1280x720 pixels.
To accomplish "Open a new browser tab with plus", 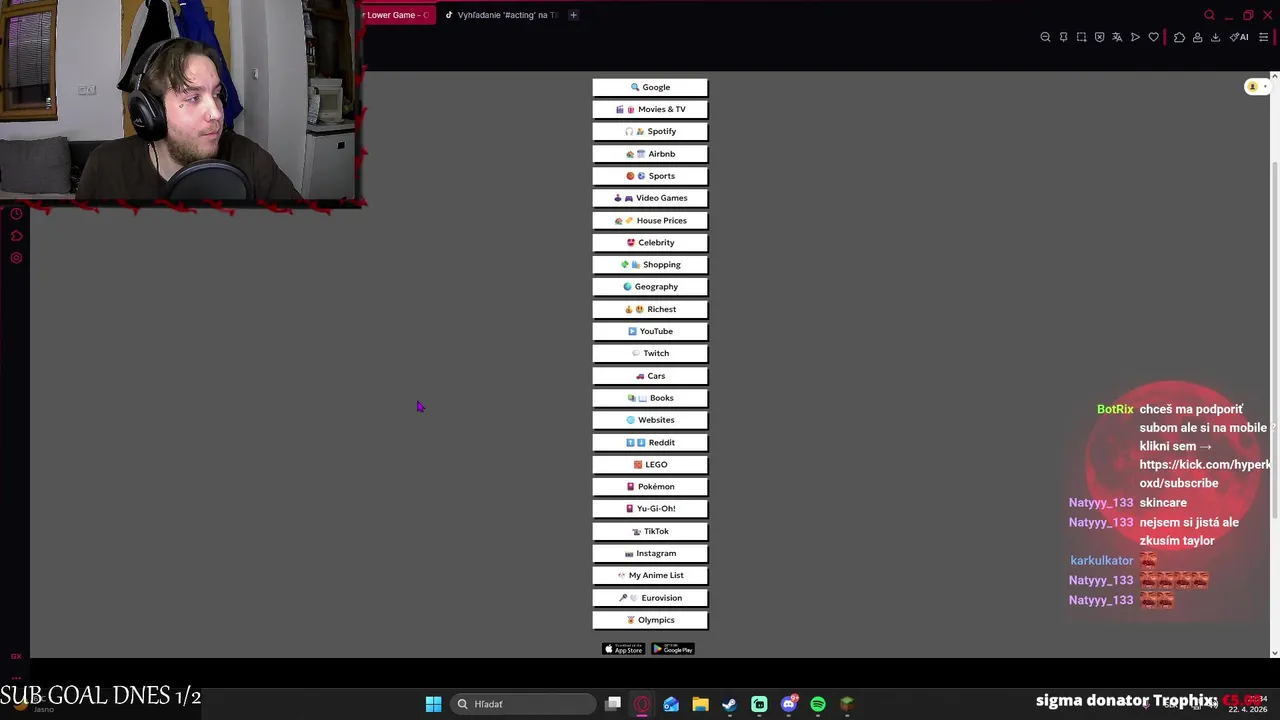I will point(573,15).
